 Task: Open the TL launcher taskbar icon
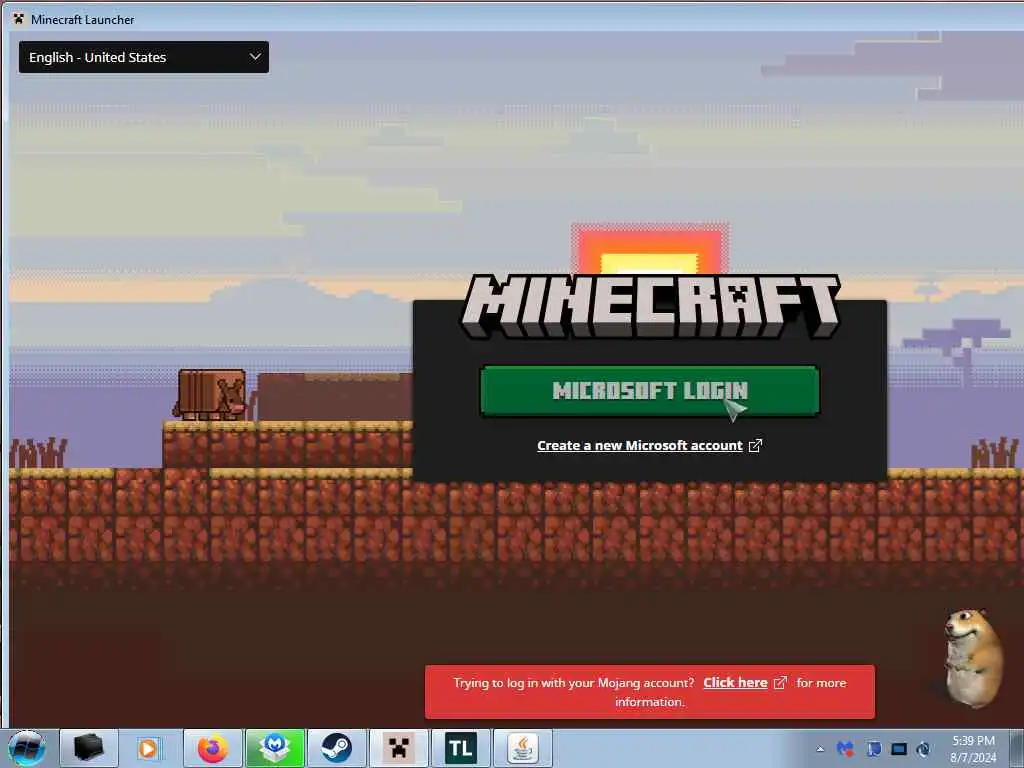pyautogui.click(x=460, y=748)
